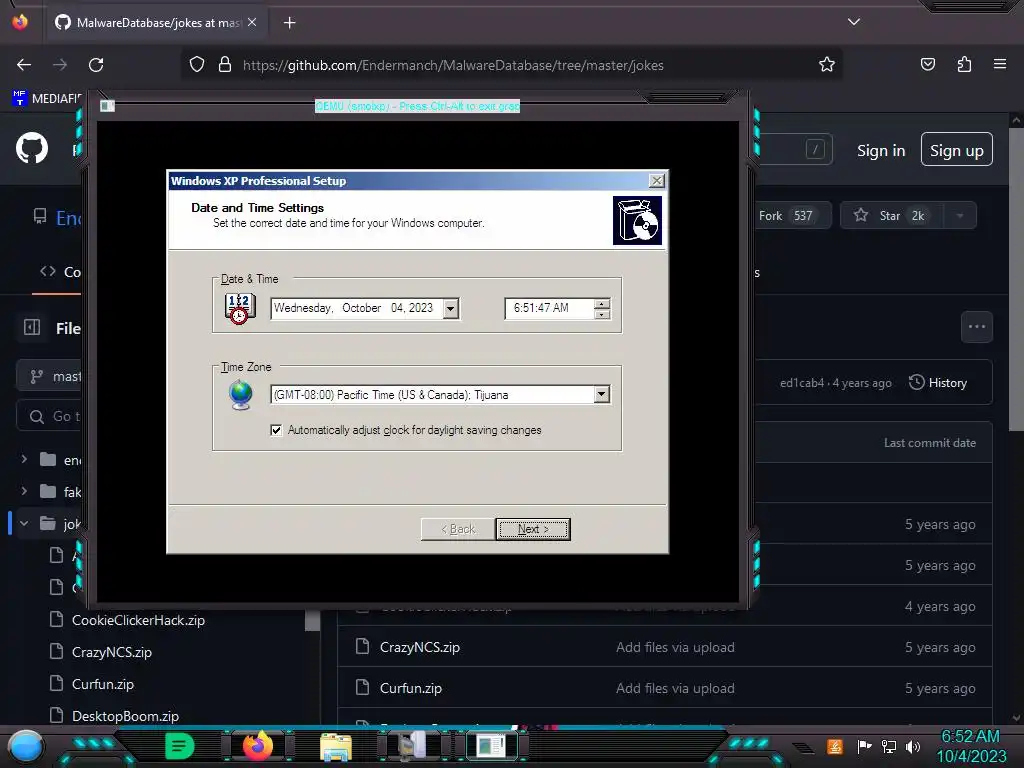1024x768 pixels.
Task: Collapse the jokes folder in tree
Action: point(24,523)
